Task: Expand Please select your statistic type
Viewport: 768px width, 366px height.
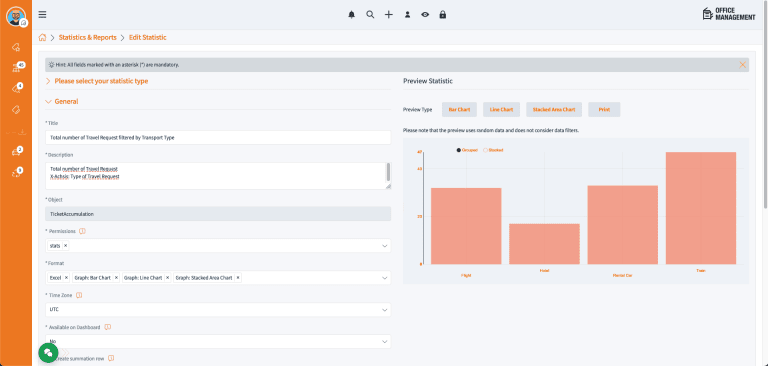Action: [x=96, y=81]
